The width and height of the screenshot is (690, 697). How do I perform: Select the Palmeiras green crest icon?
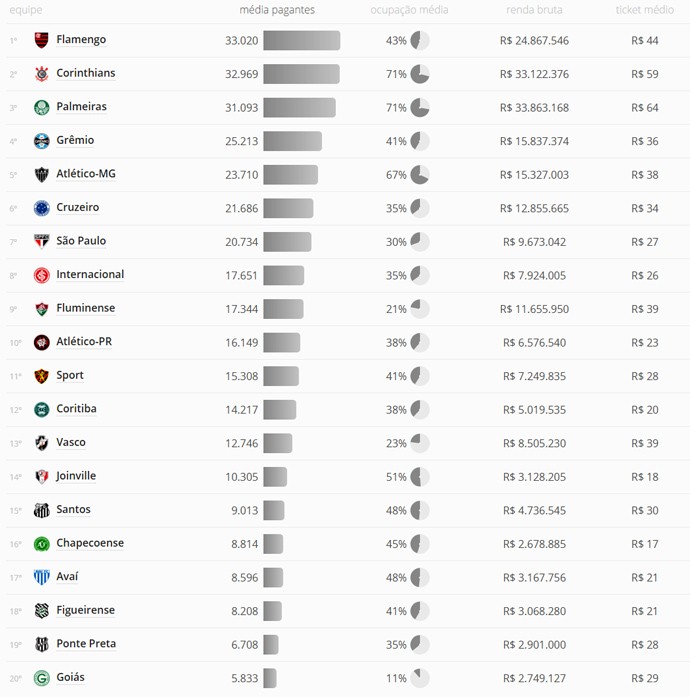tap(42, 107)
